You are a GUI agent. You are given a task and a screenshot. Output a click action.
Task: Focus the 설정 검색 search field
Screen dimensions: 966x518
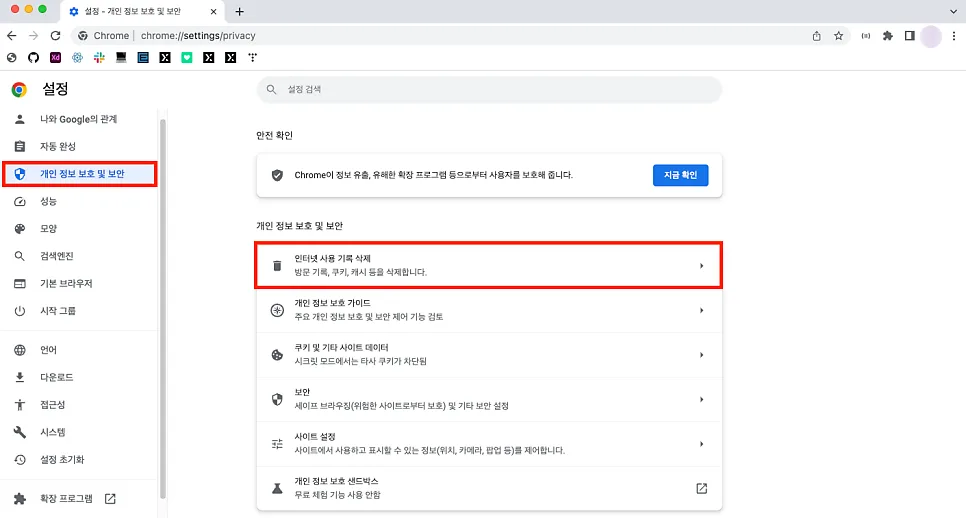pos(489,89)
